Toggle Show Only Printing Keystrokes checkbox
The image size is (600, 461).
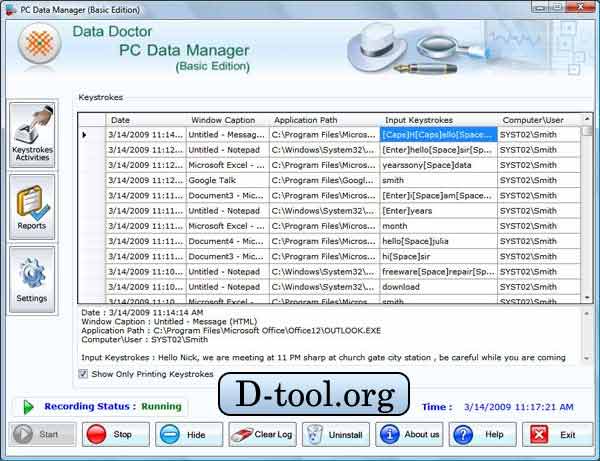[x=83, y=374]
